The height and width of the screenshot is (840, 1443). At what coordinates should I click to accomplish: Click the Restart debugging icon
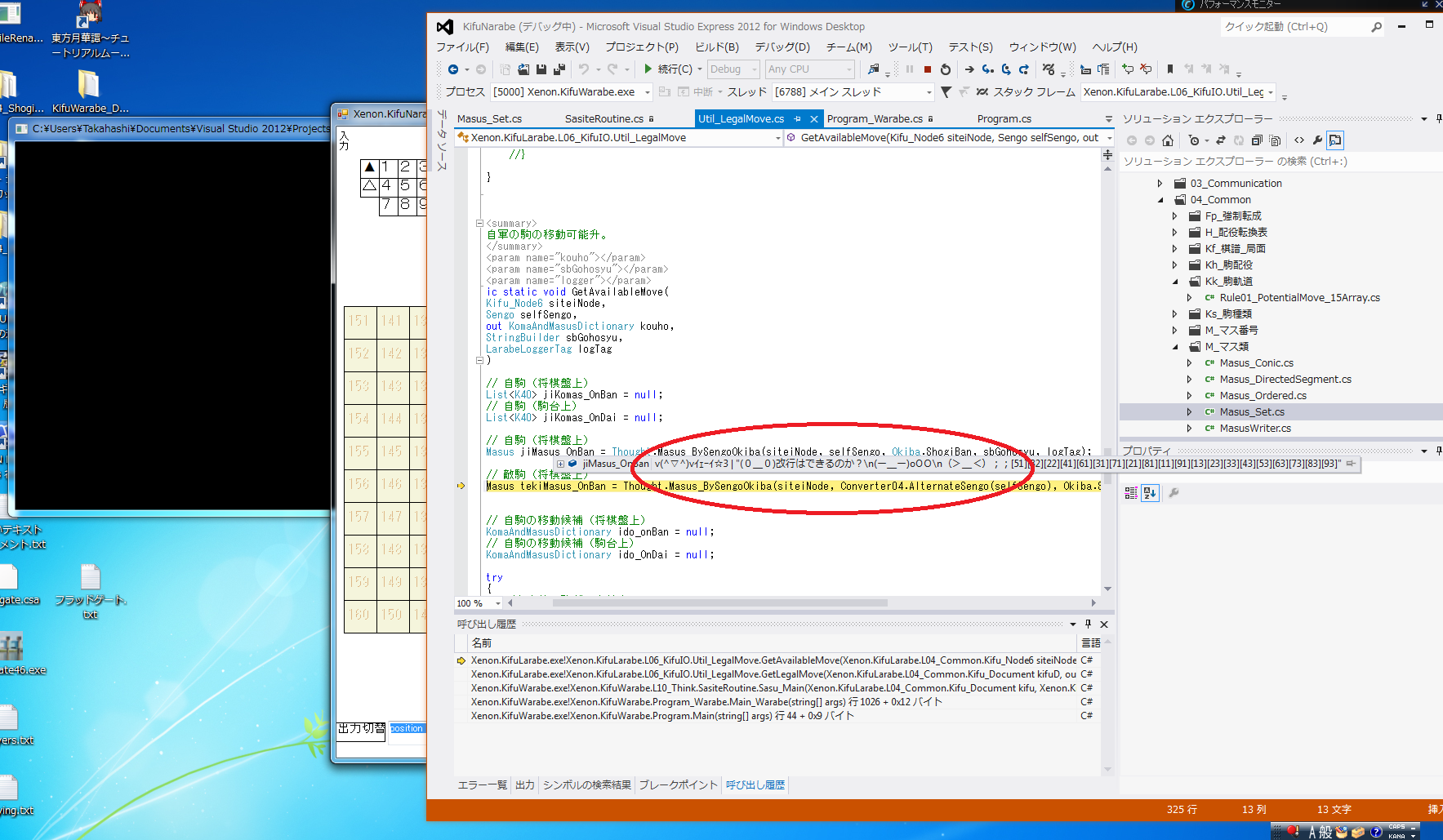946,69
